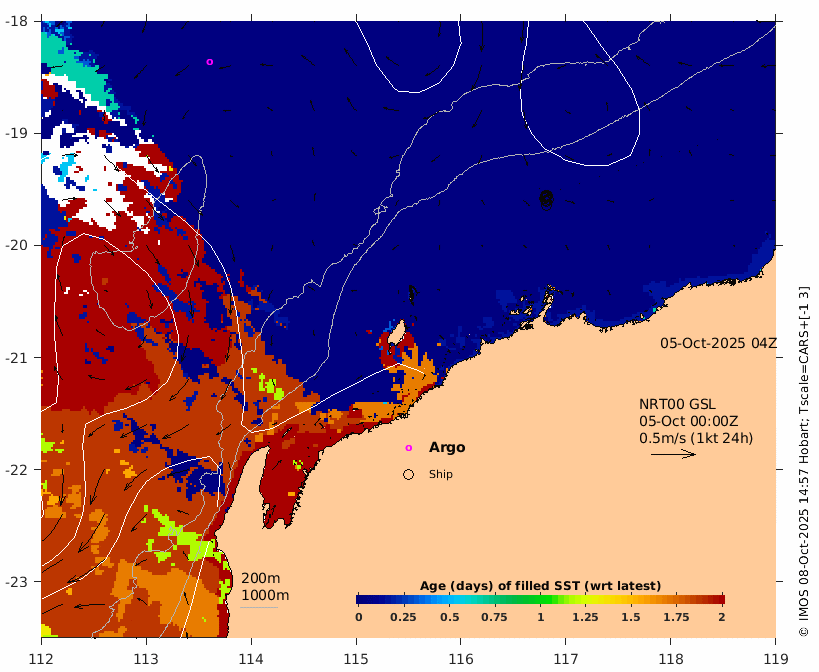
Task: Click the '1000m' contour legend label
Action: 265,595
